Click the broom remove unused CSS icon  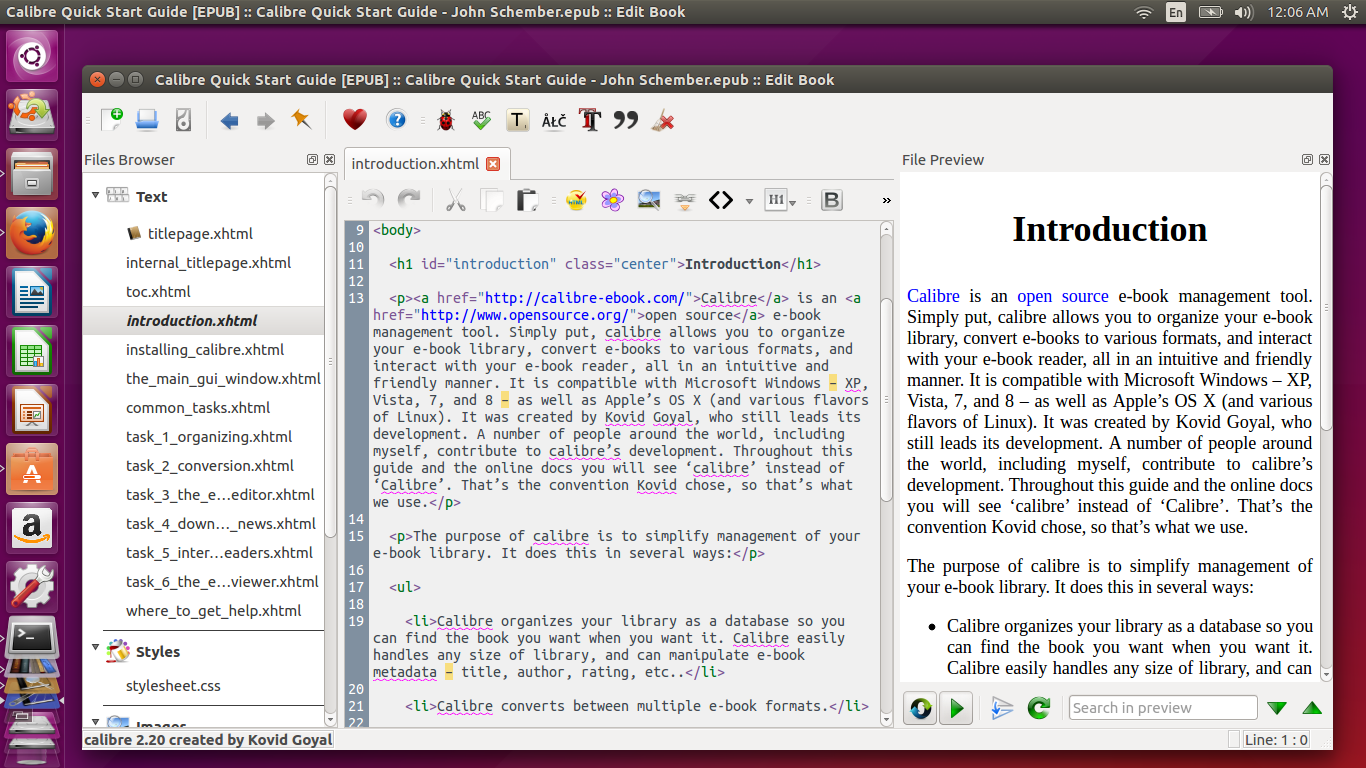(x=662, y=121)
